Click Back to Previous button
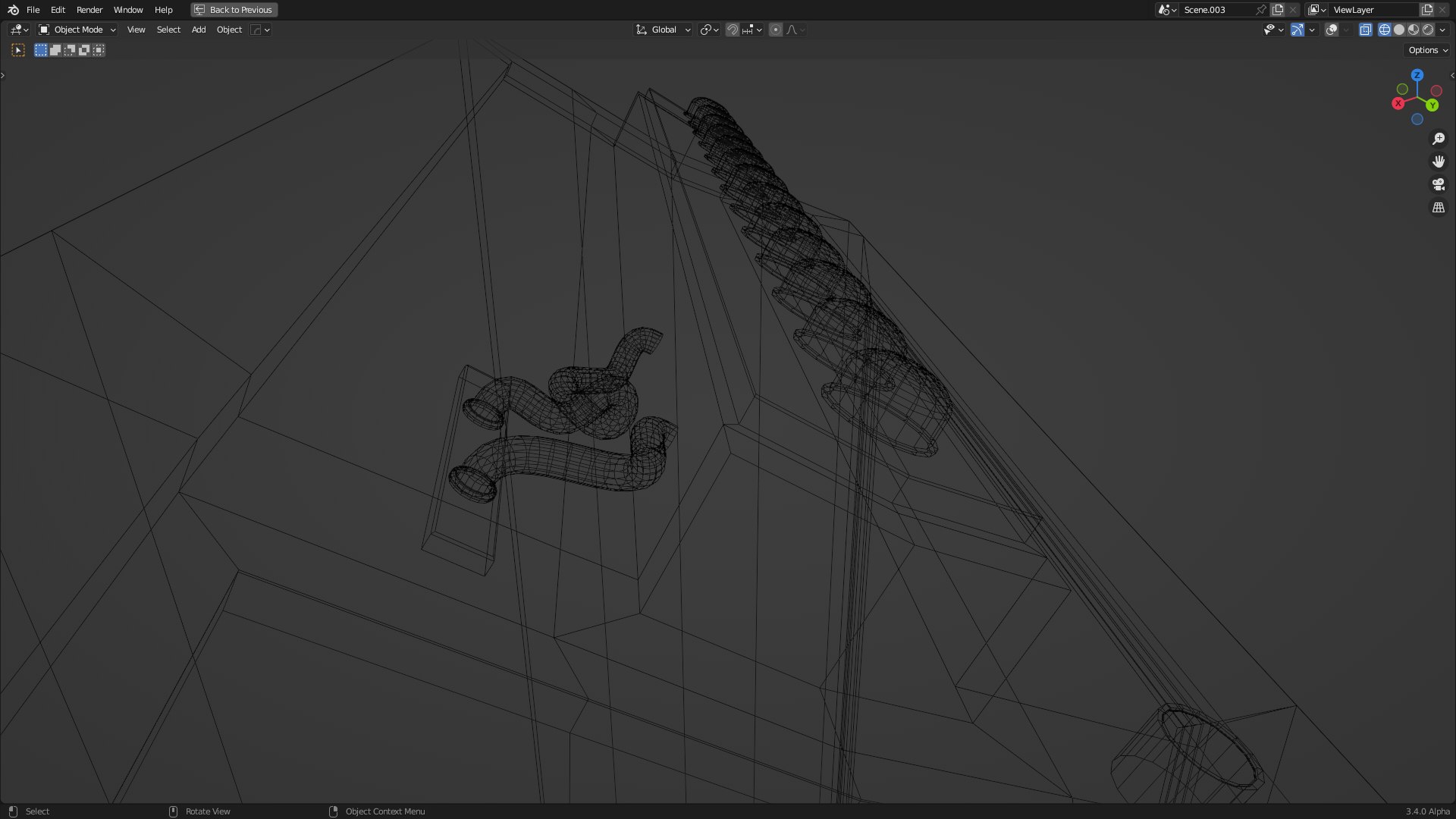1456x819 pixels. [x=234, y=10]
